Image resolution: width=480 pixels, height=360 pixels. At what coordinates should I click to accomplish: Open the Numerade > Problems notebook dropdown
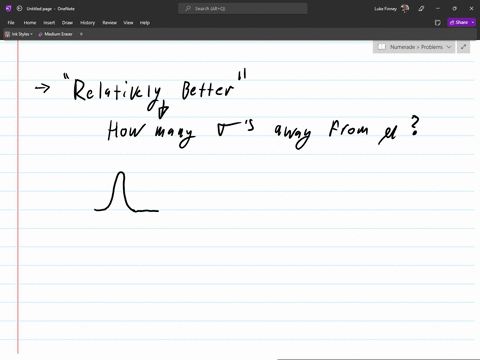(x=414, y=47)
